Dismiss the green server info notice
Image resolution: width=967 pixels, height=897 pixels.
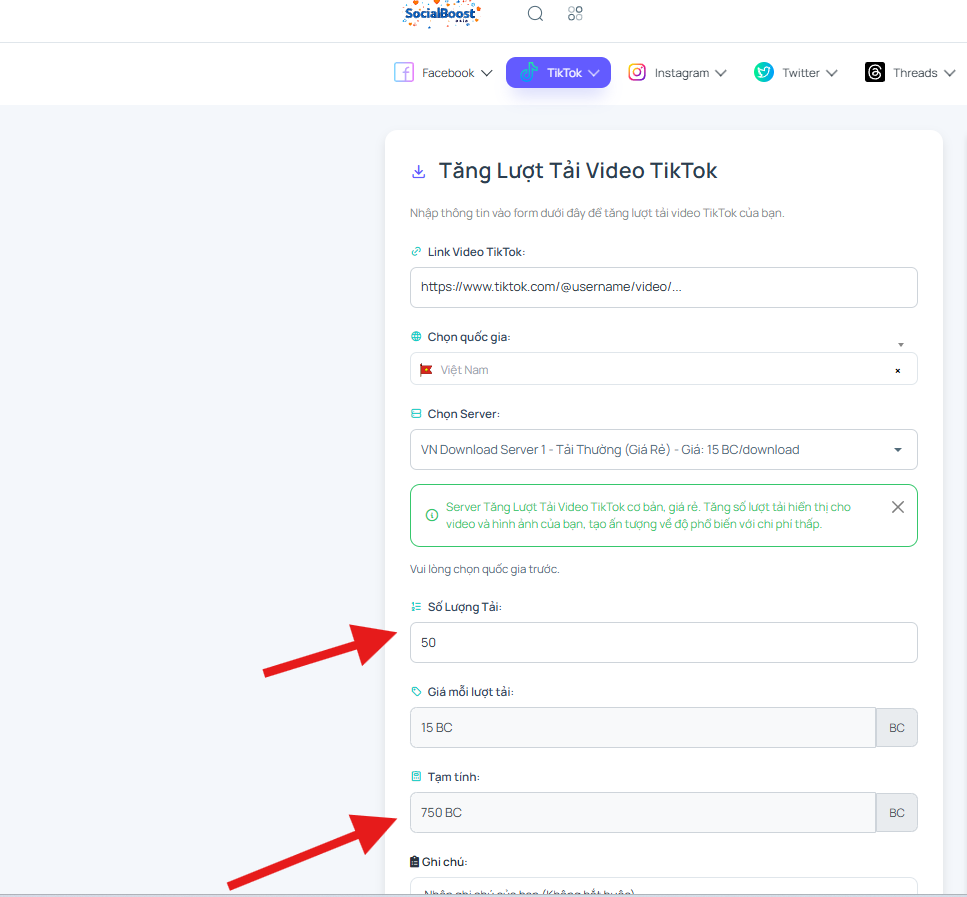click(x=898, y=507)
